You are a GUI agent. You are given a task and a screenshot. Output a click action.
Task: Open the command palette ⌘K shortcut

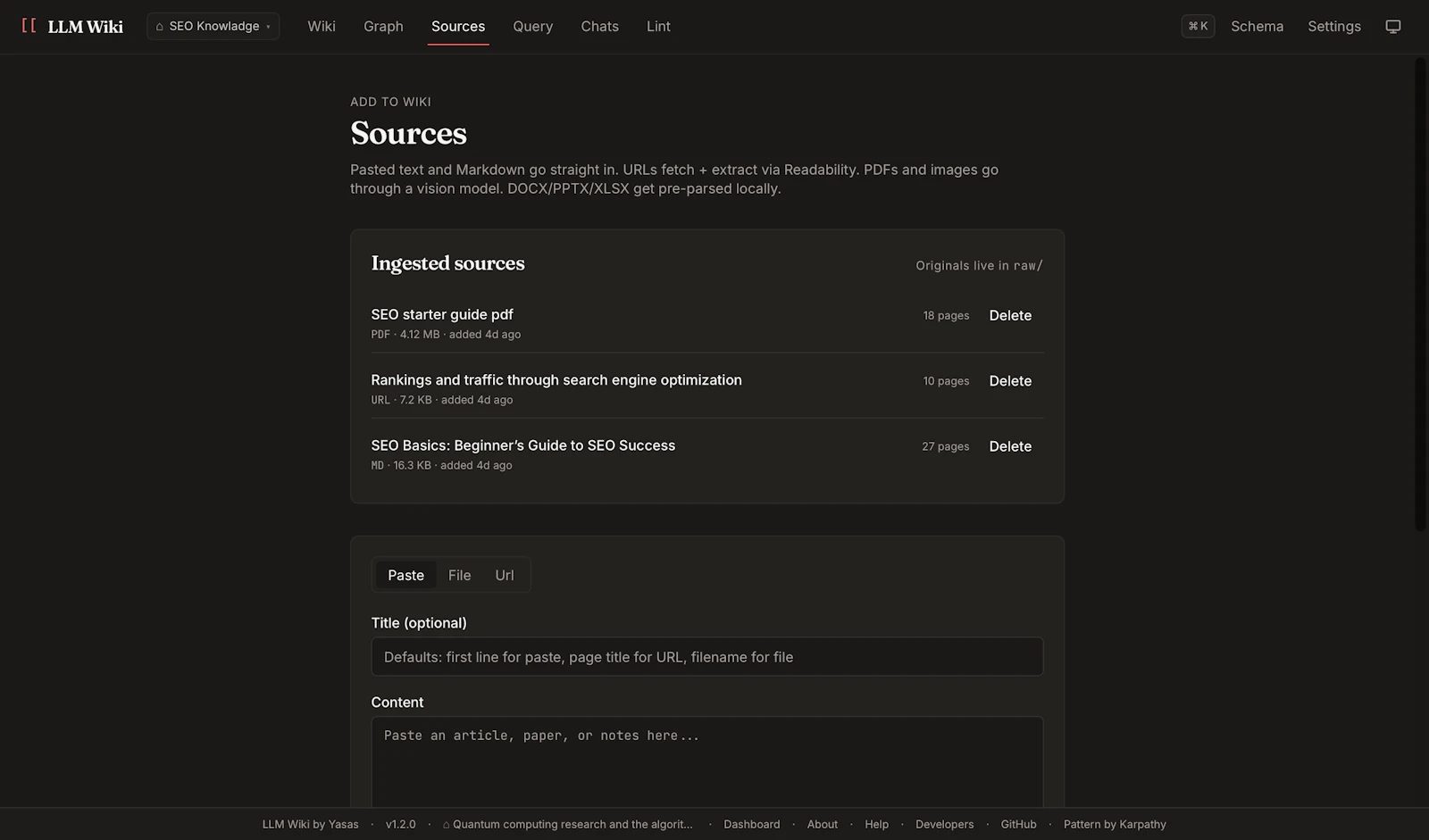[1198, 26]
